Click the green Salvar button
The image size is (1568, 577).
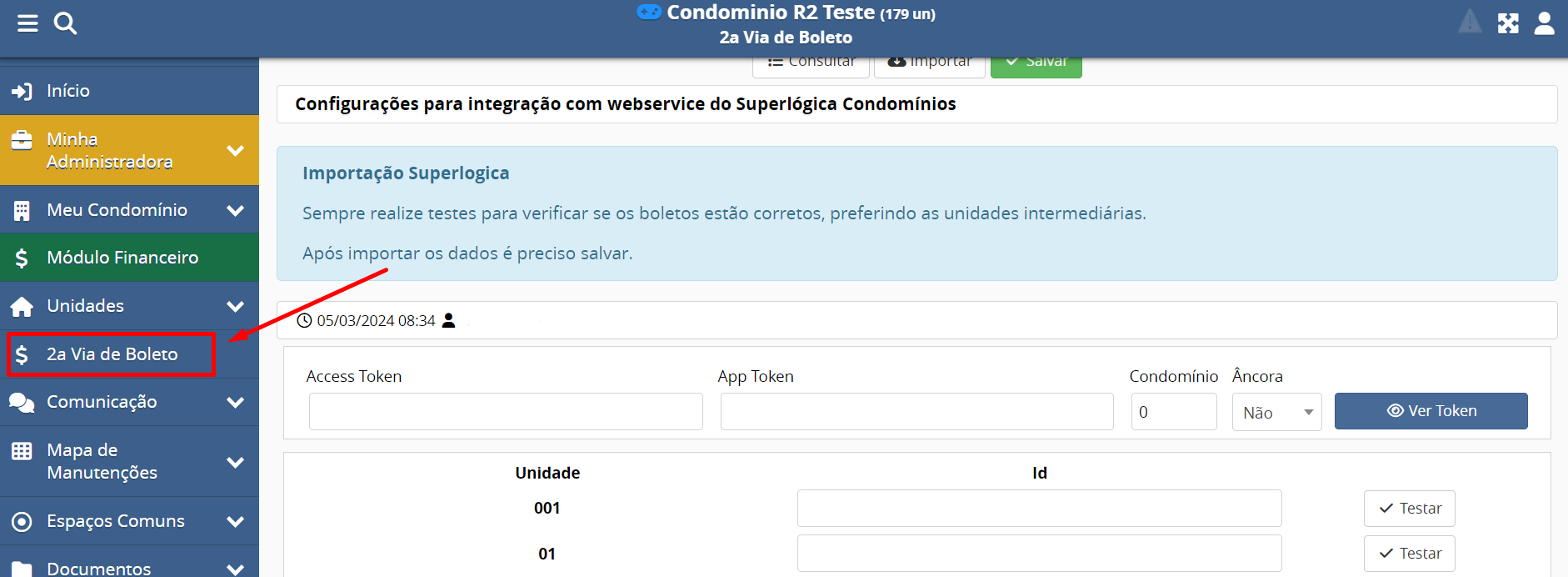[1036, 64]
